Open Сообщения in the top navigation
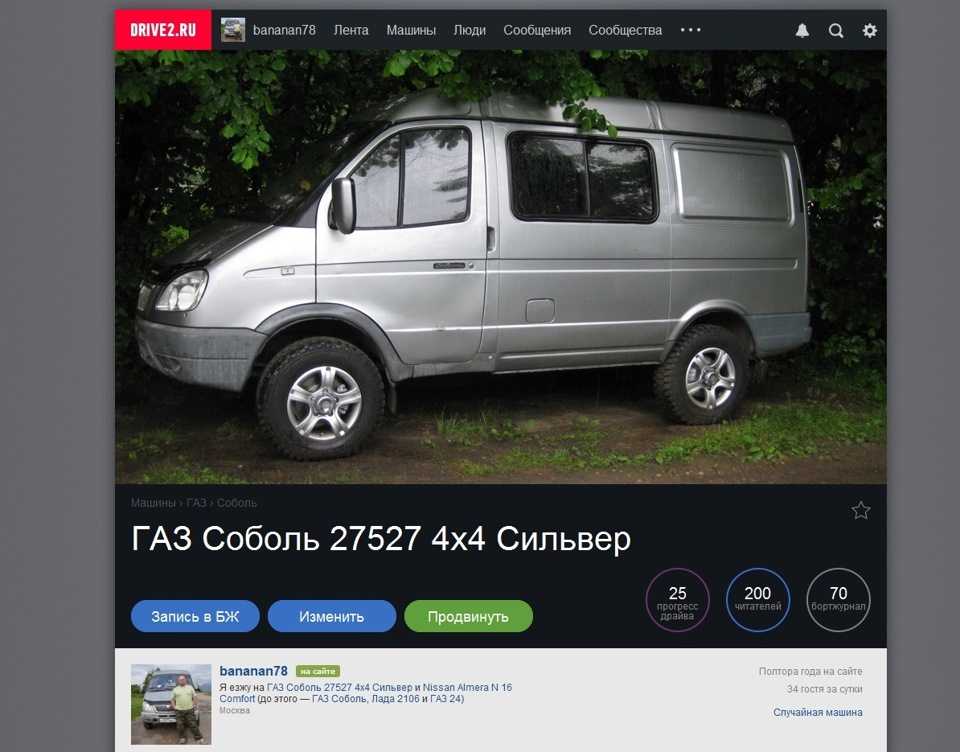The image size is (960, 752). point(537,30)
